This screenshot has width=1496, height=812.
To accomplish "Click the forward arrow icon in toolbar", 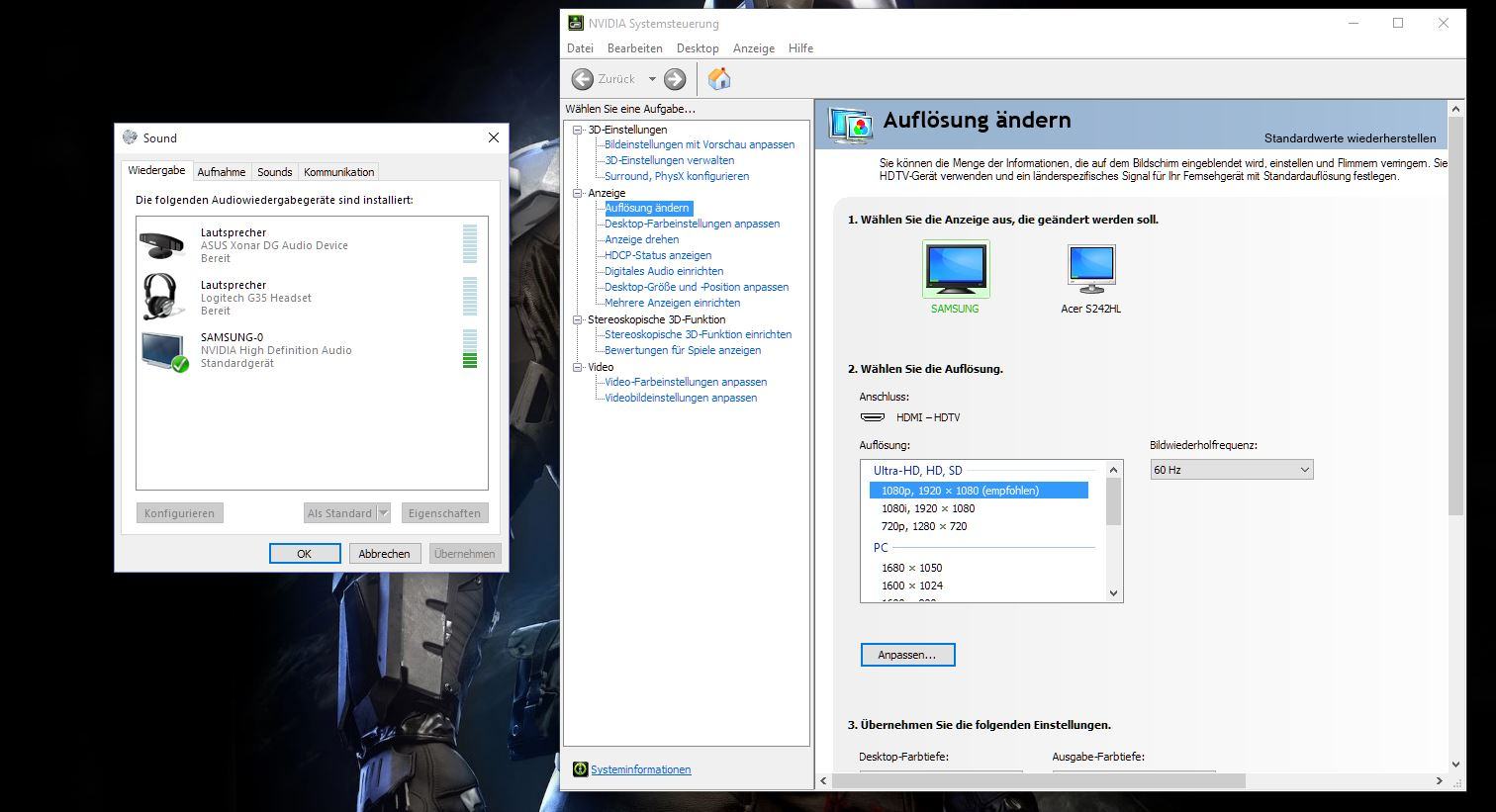I will tap(675, 79).
